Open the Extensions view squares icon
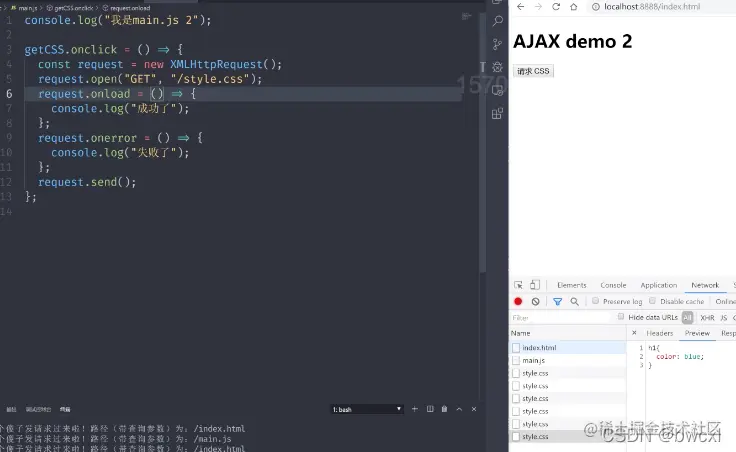This screenshot has width=736, height=452. (x=498, y=114)
